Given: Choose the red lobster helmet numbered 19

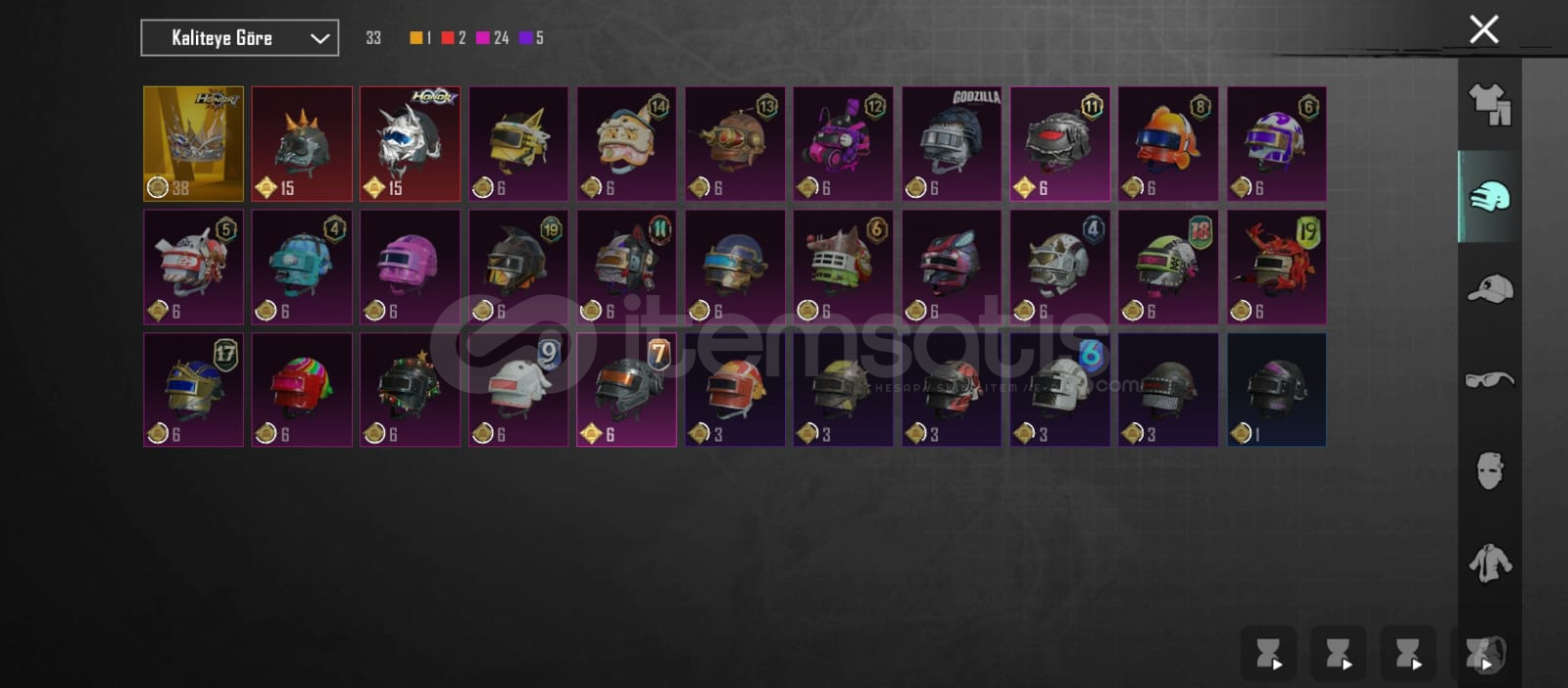Looking at the screenshot, I should tap(1277, 267).
